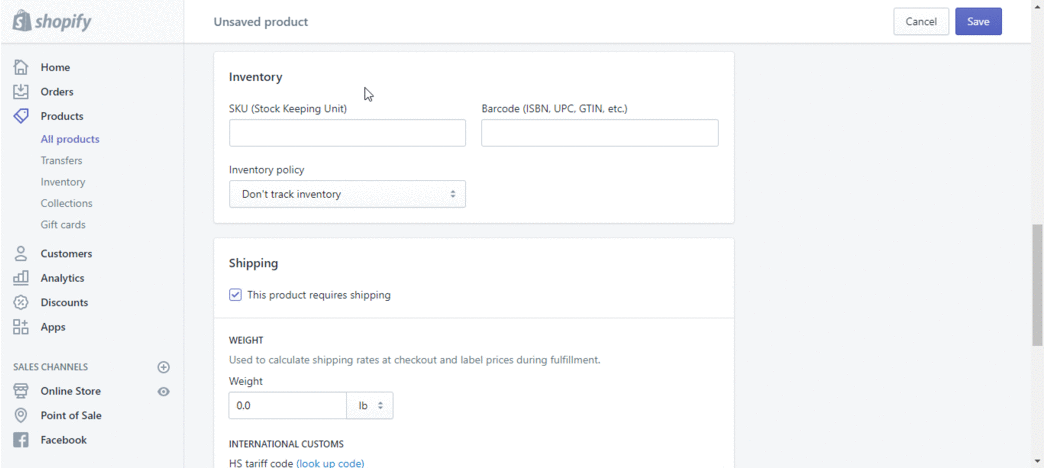Click the Facebook icon

[21, 440]
